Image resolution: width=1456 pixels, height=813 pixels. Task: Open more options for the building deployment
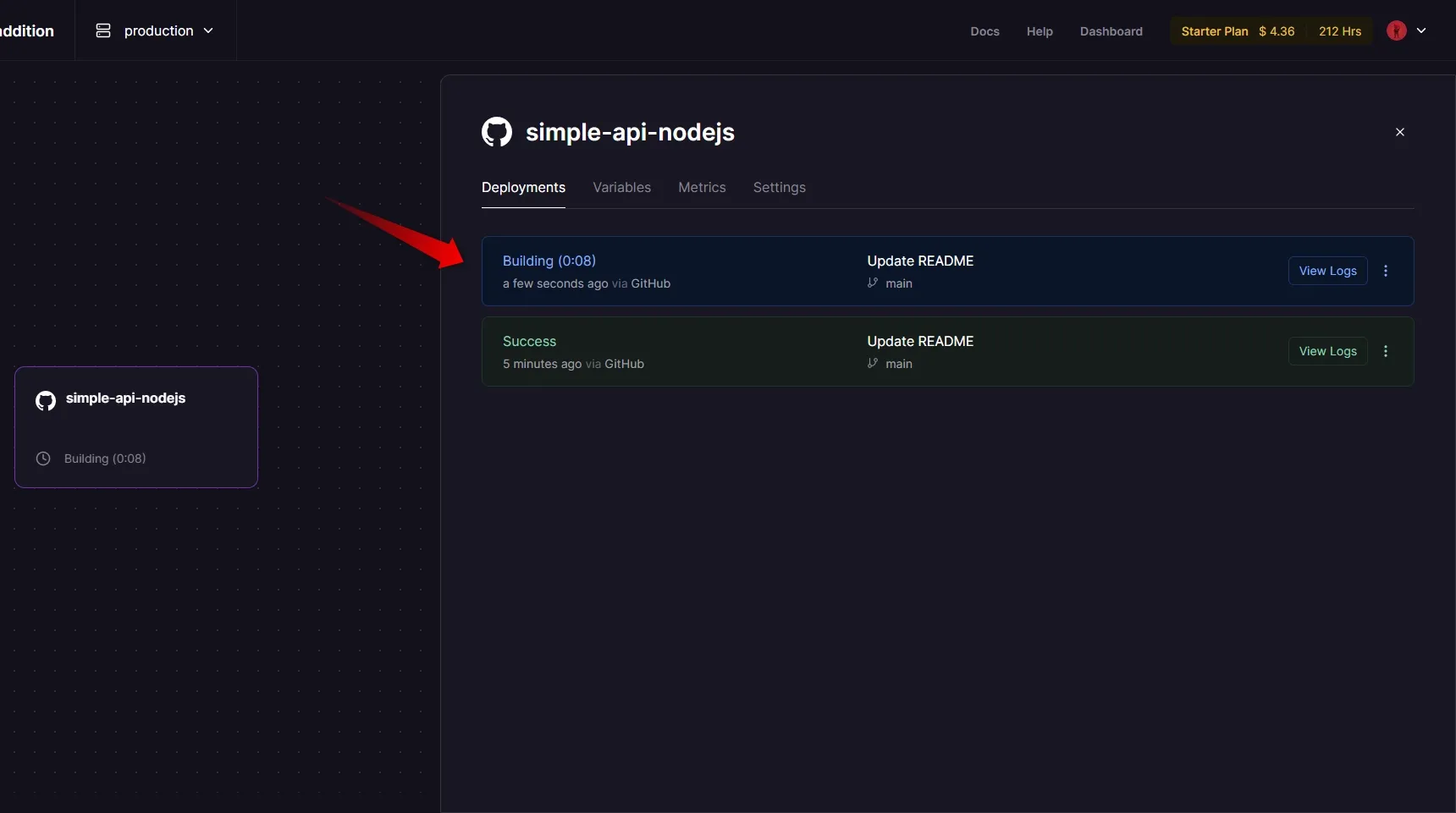pos(1386,271)
